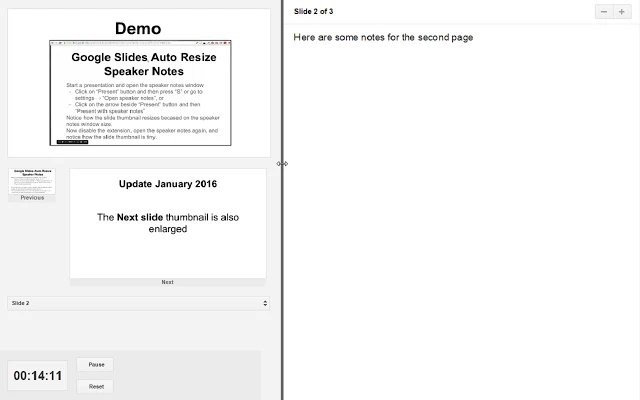The height and width of the screenshot is (400, 640).
Task: Reset the presentation timer
Action: click(x=96, y=387)
